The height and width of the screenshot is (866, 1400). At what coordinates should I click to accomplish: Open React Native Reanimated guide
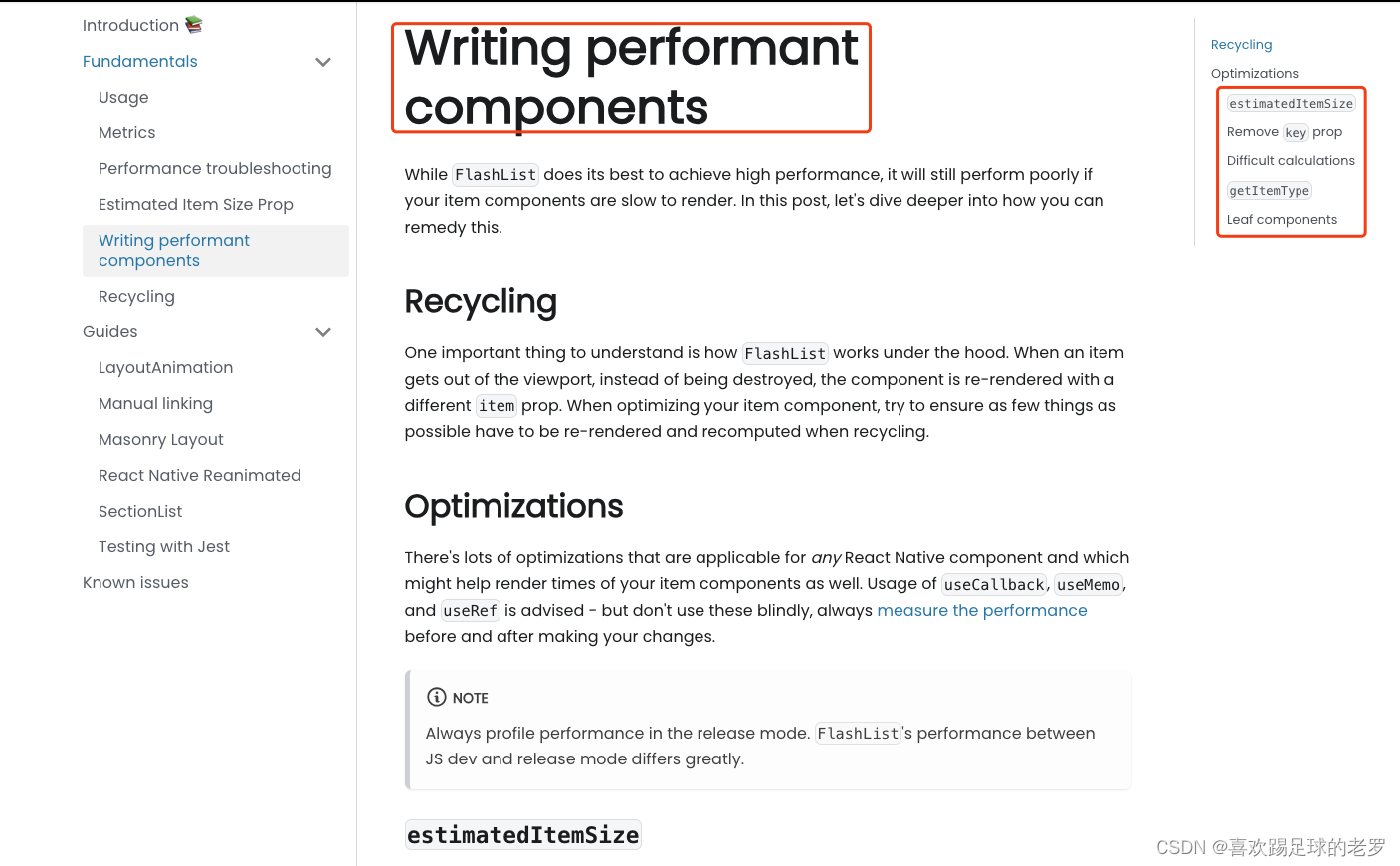[199, 475]
